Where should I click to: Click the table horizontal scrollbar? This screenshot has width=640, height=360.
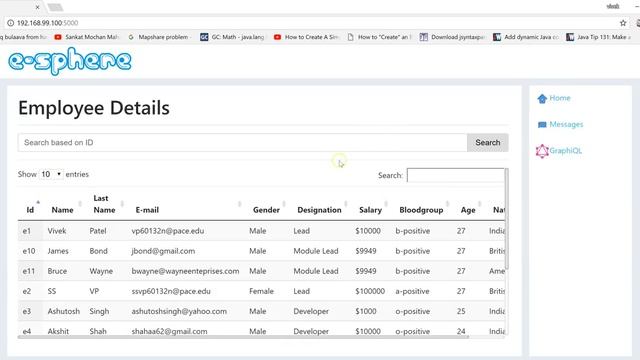(243, 337)
